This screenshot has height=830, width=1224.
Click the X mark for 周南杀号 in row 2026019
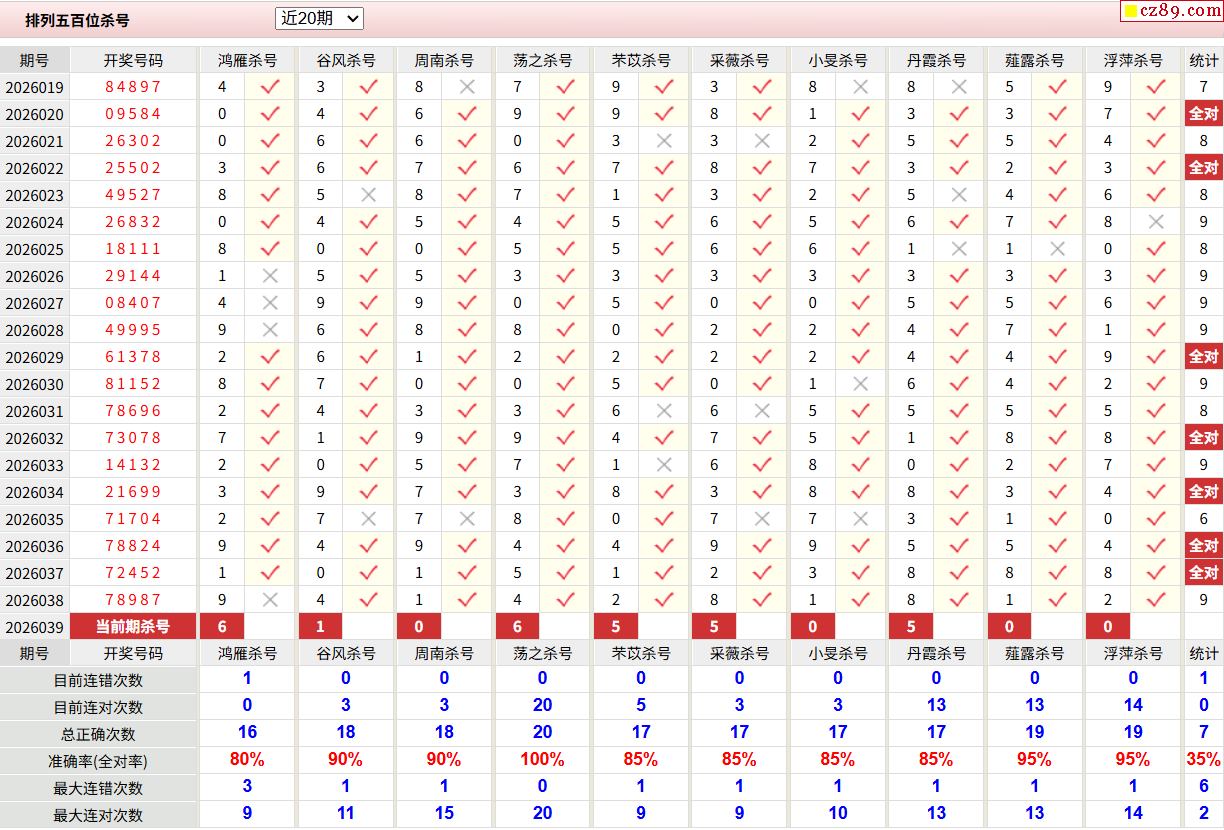[467, 87]
